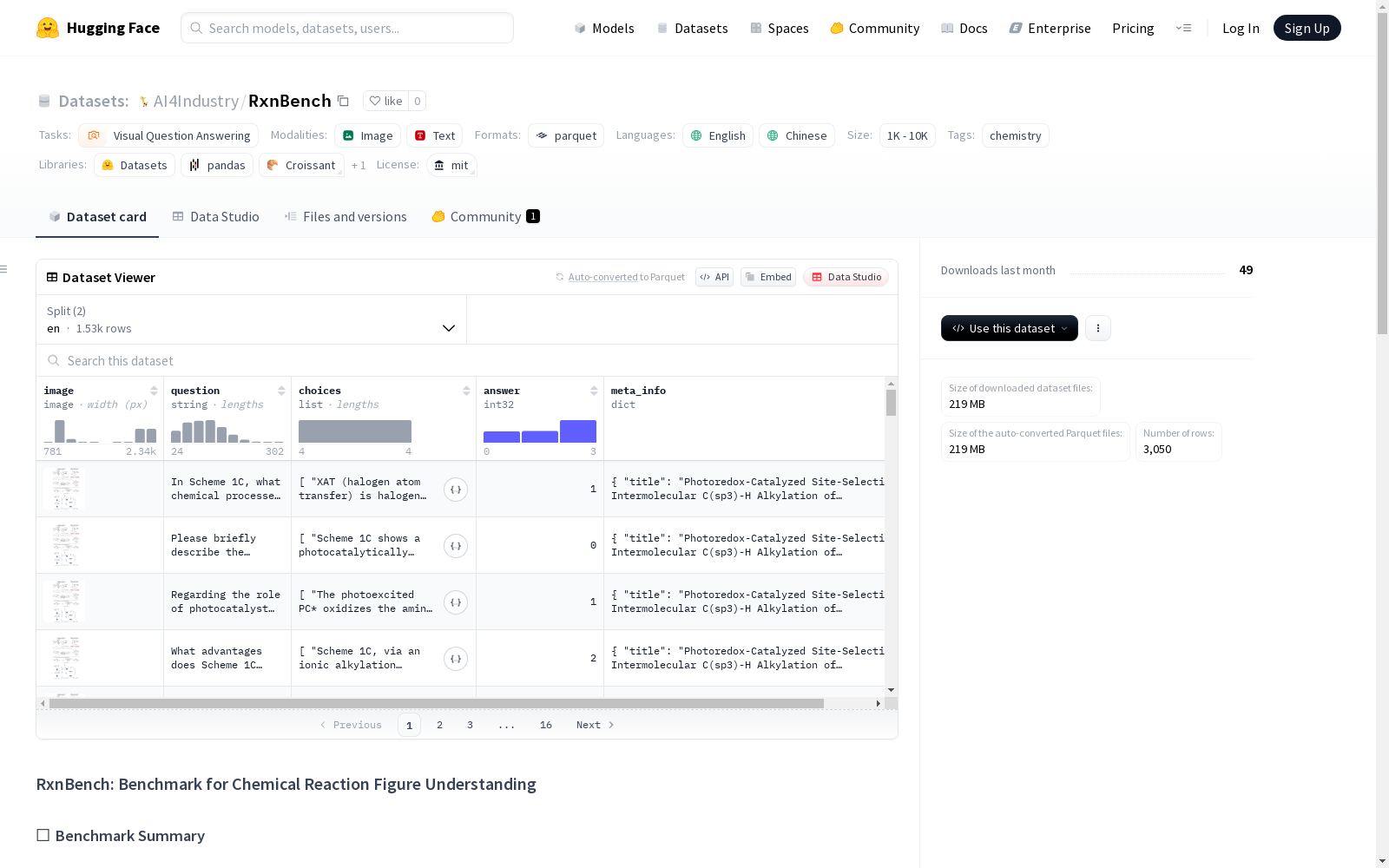The height and width of the screenshot is (868, 1389).
Task: Expand JSON for 'Scheme 1C shows a' choices
Action: pyautogui.click(x=456, y=546)
